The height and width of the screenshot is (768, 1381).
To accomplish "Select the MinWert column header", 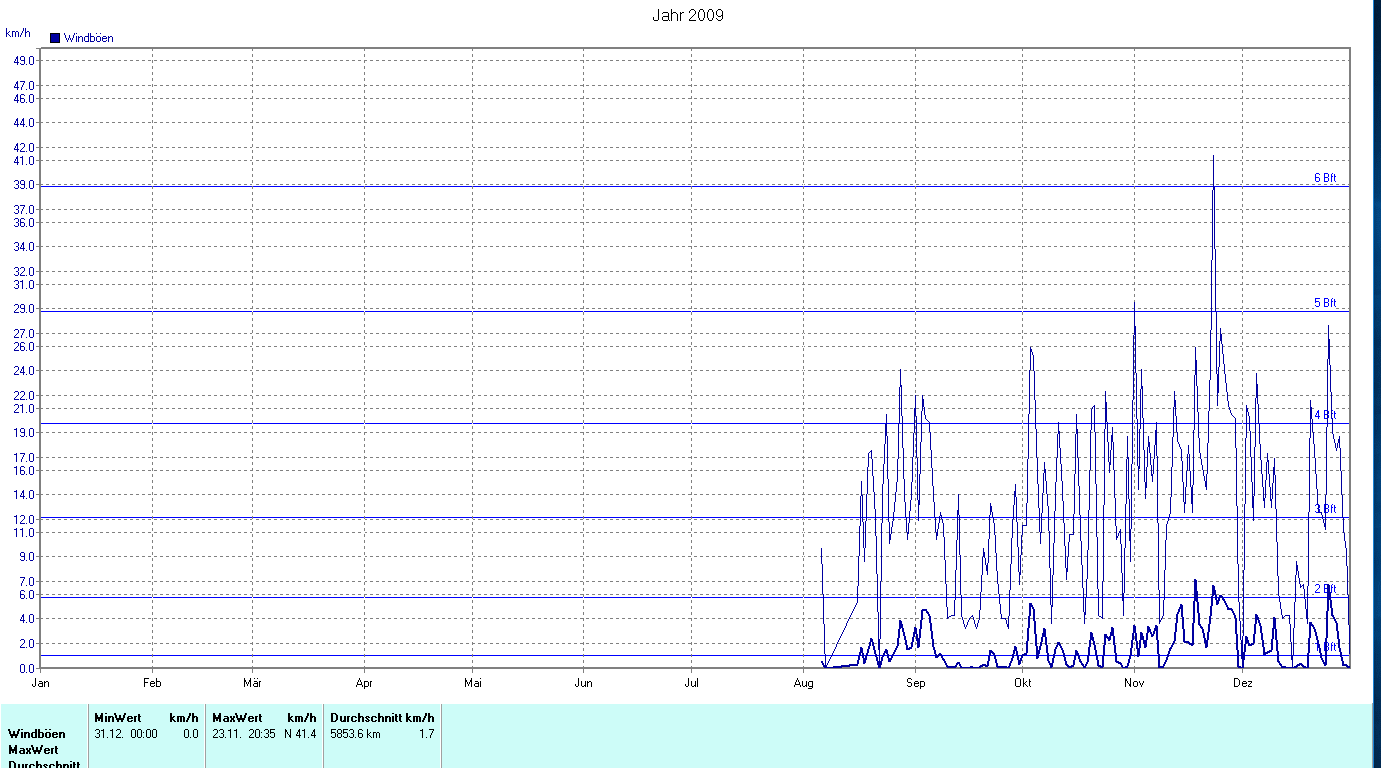I will pos(119,718).
